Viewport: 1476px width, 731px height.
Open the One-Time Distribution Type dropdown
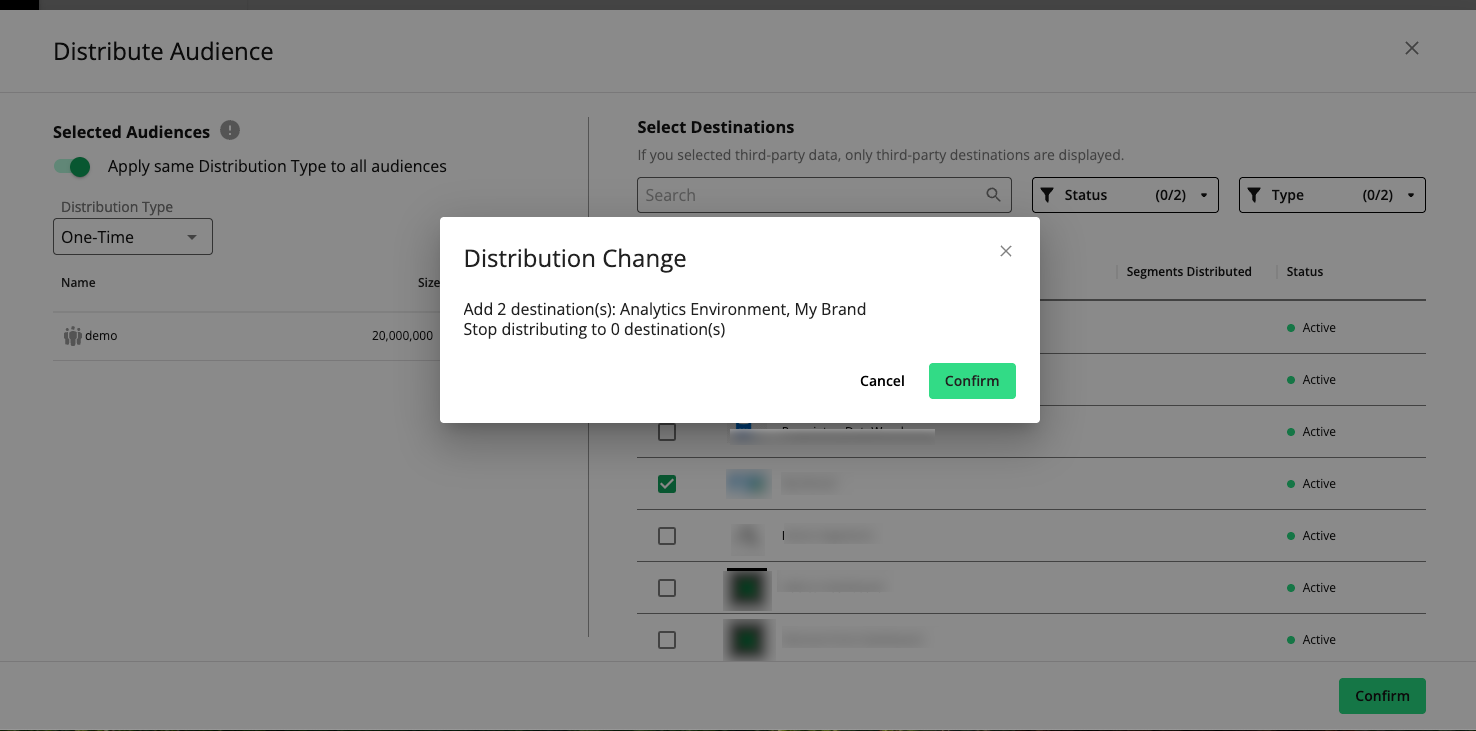(x=132, y=236)
